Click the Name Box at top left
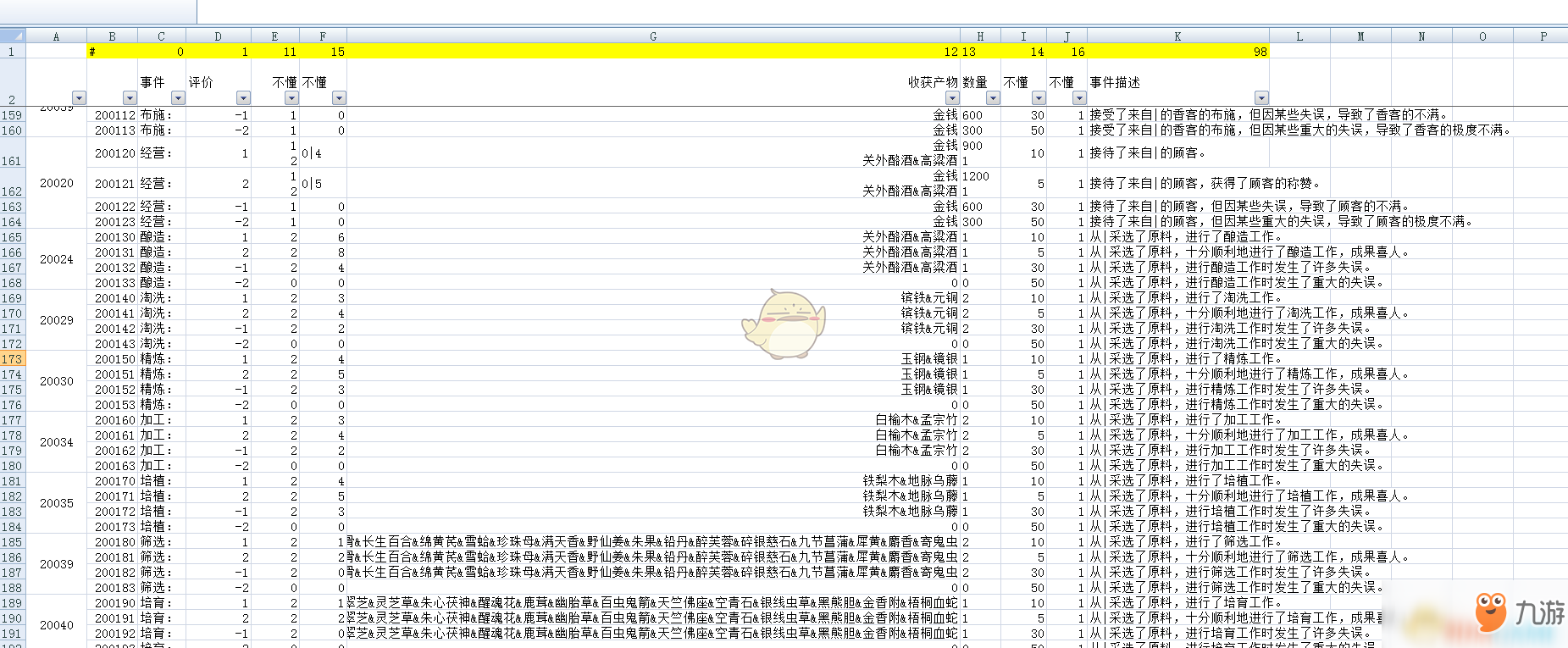The image size is (1568, 648). pyautogui.click(x=97, y=11)
